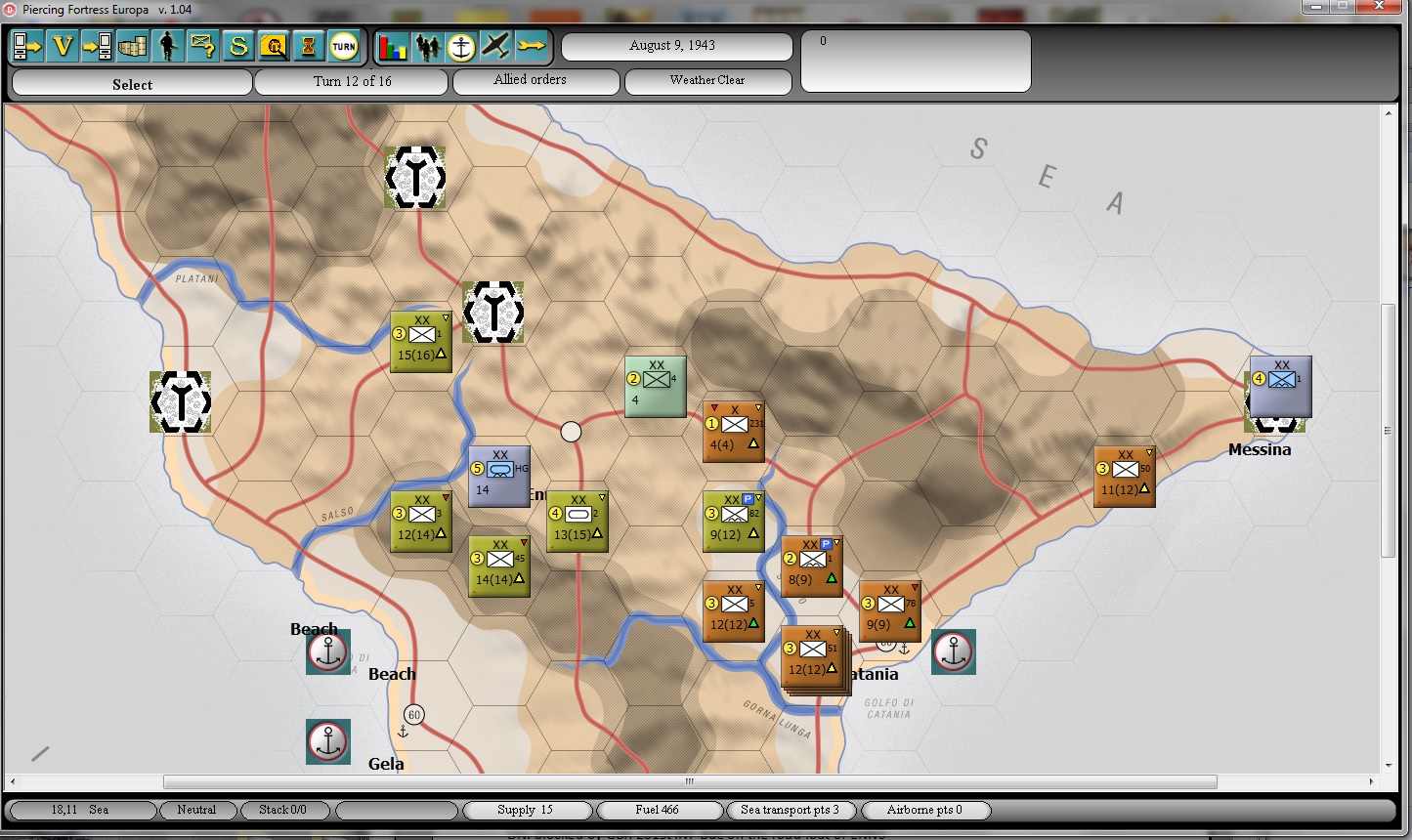Select the magnifying glass find-unit icon
Viewport: 1412px width, 840px height.
point(274,46)
